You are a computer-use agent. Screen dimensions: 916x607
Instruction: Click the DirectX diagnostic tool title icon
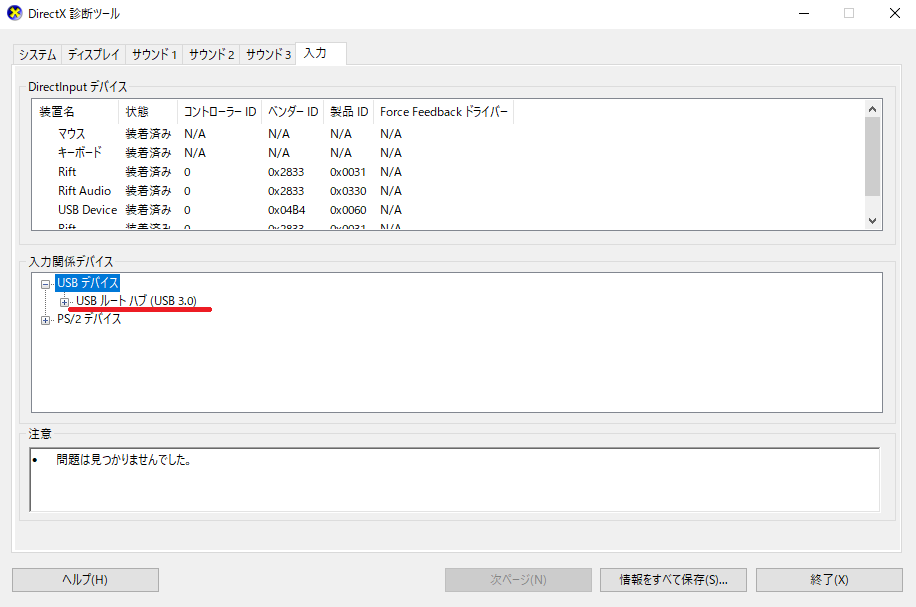(15, 13)
